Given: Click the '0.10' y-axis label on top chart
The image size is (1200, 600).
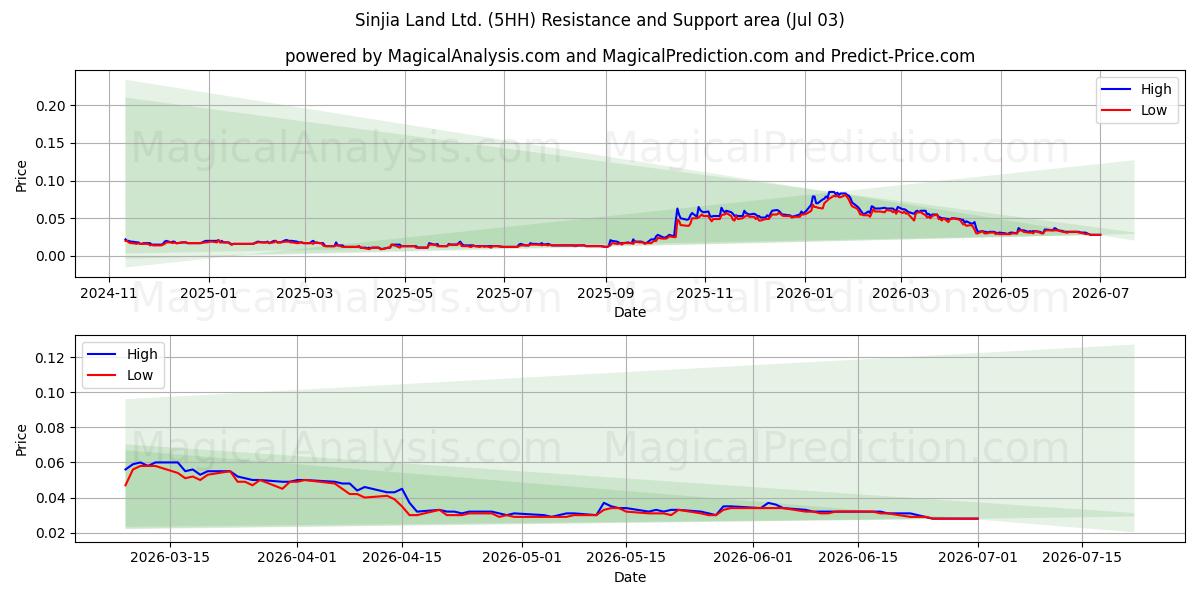Looking at the screenshot, I should point(51,181).
